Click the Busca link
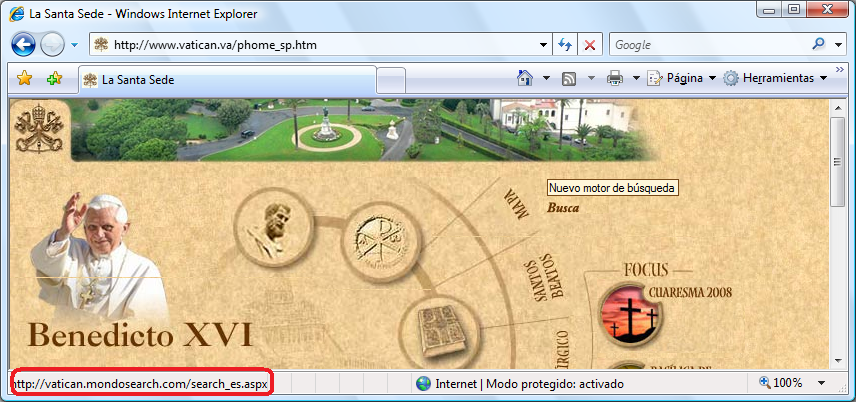856x402 pixels. 563,208
